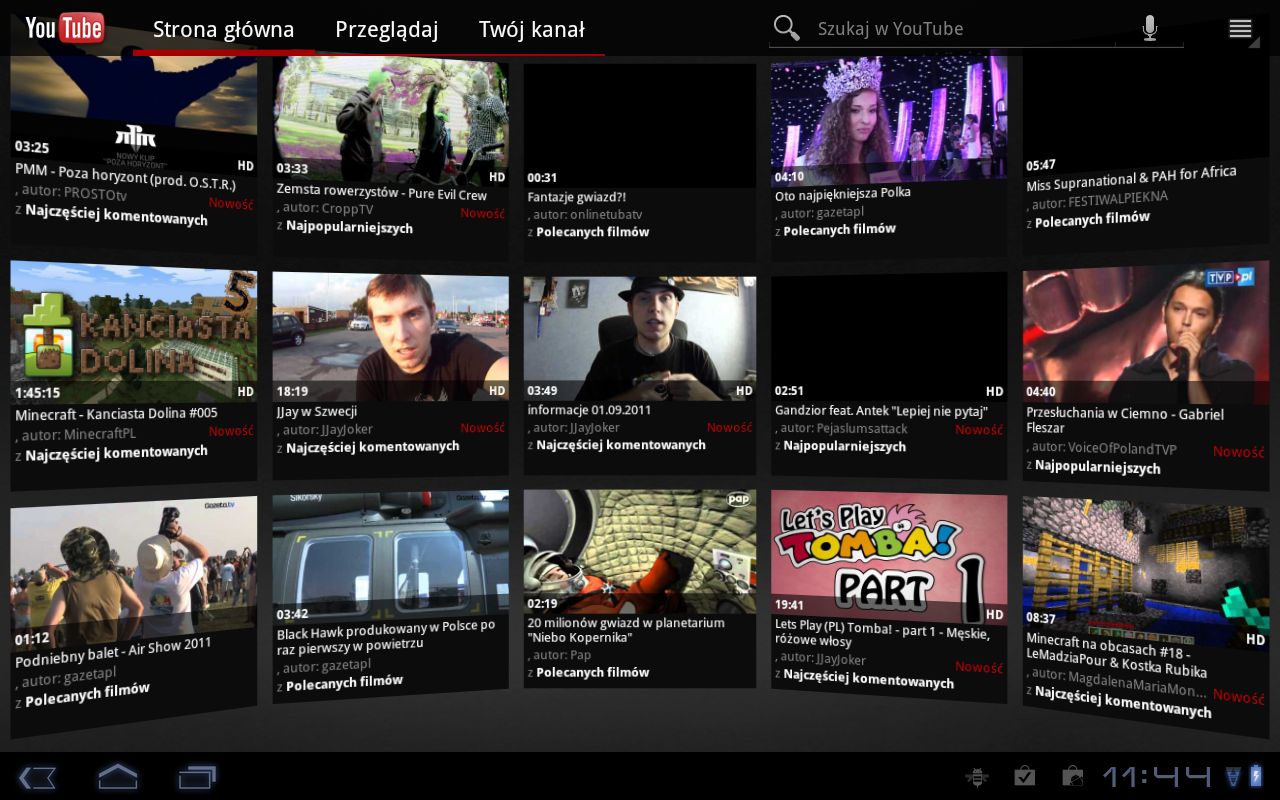1280x800 pixels.
Task: Tap the YouTube logo icon
Action: pyautogui.click(x=65, y=28)
